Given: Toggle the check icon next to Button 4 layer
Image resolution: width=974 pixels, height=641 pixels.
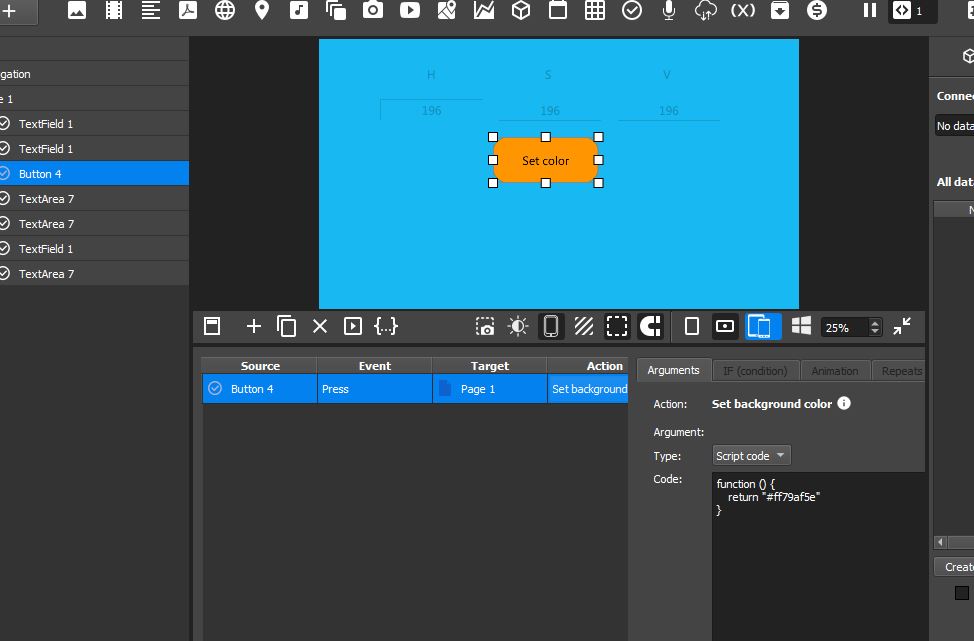Looking at the screenshot, I should [x=4, y=173].
